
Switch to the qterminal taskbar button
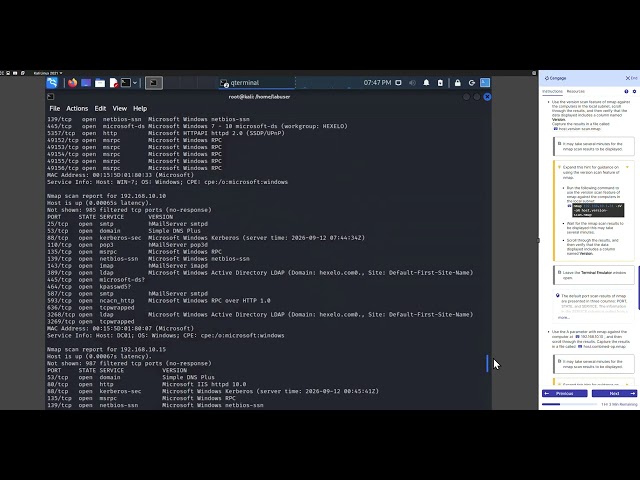256,83
